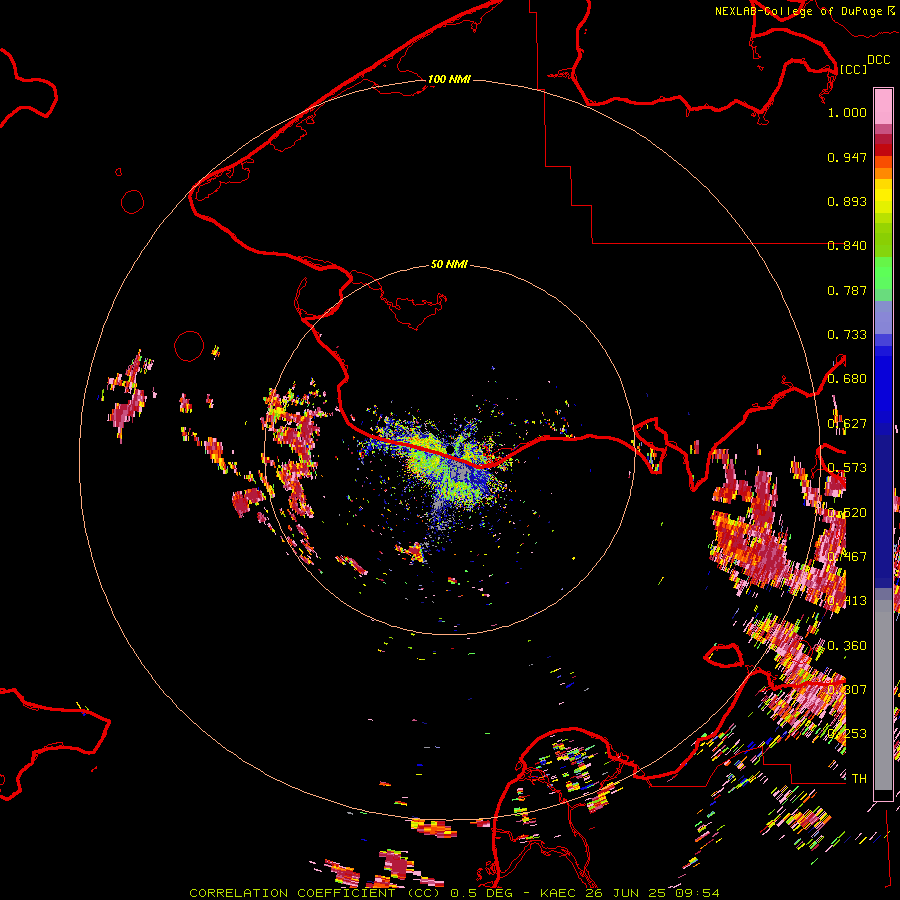Select the 0.947 scale value
The image size is (900, 900).
pos(847,157)
